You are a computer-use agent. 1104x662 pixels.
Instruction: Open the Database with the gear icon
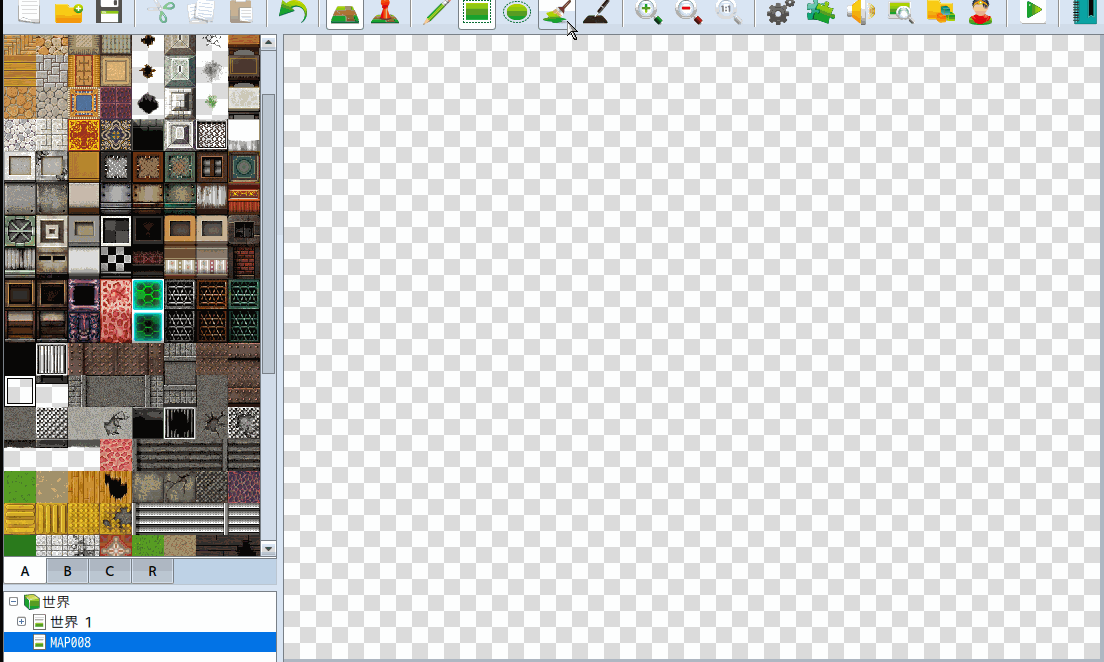(x=780, y=11)
